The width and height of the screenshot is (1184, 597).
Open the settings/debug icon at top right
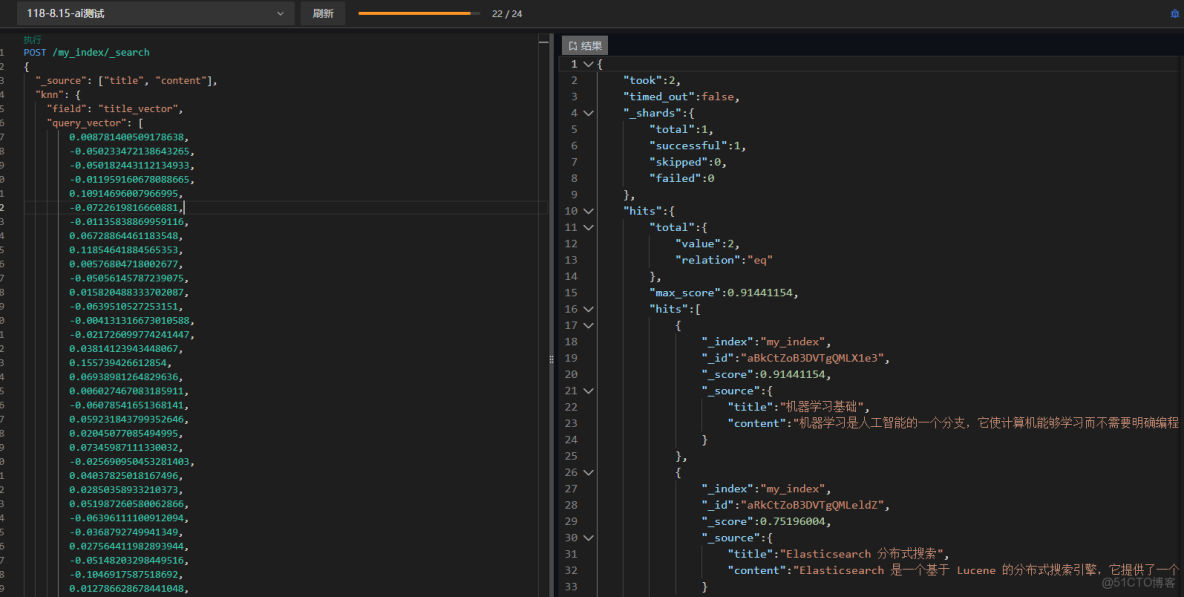coord(1176,13)
